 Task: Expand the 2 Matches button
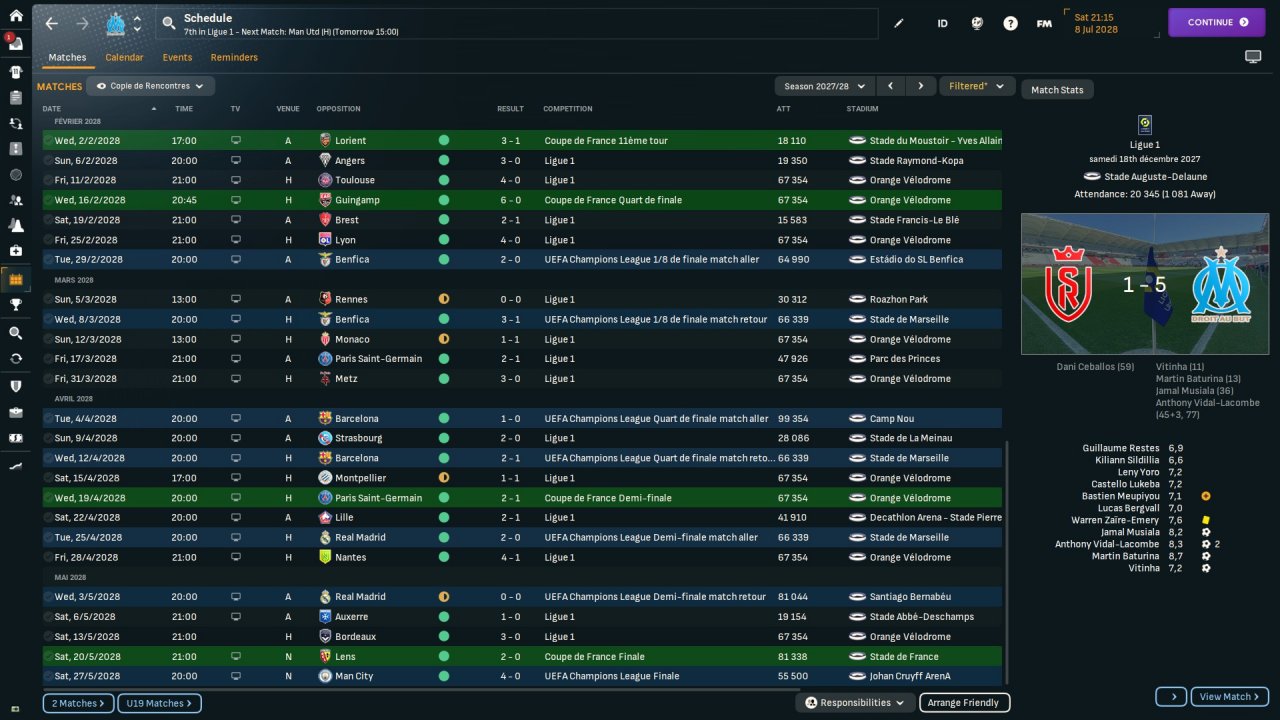pyautogui.click(x=78, y=704)
